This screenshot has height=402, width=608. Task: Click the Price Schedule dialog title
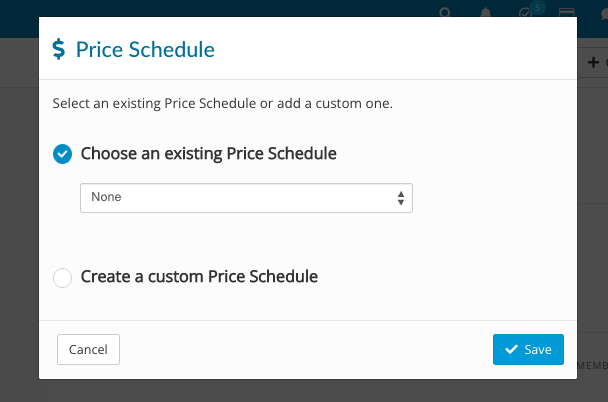[x=145, y=50]
